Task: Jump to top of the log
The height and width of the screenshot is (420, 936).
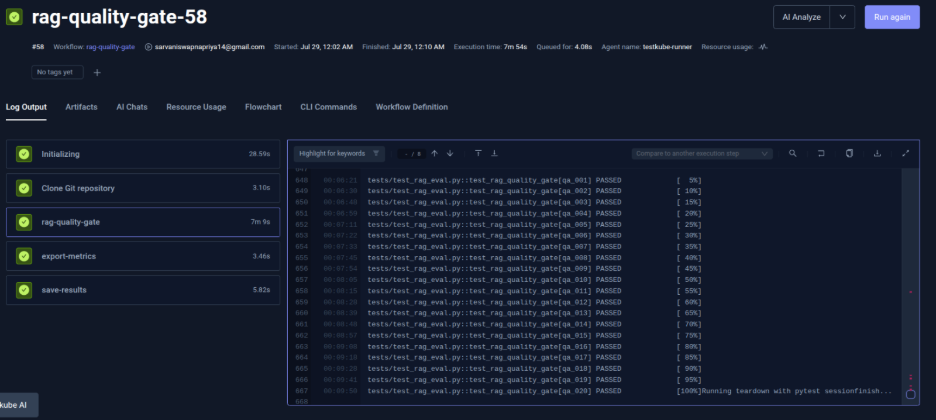Action: click(x=478, y=153)
